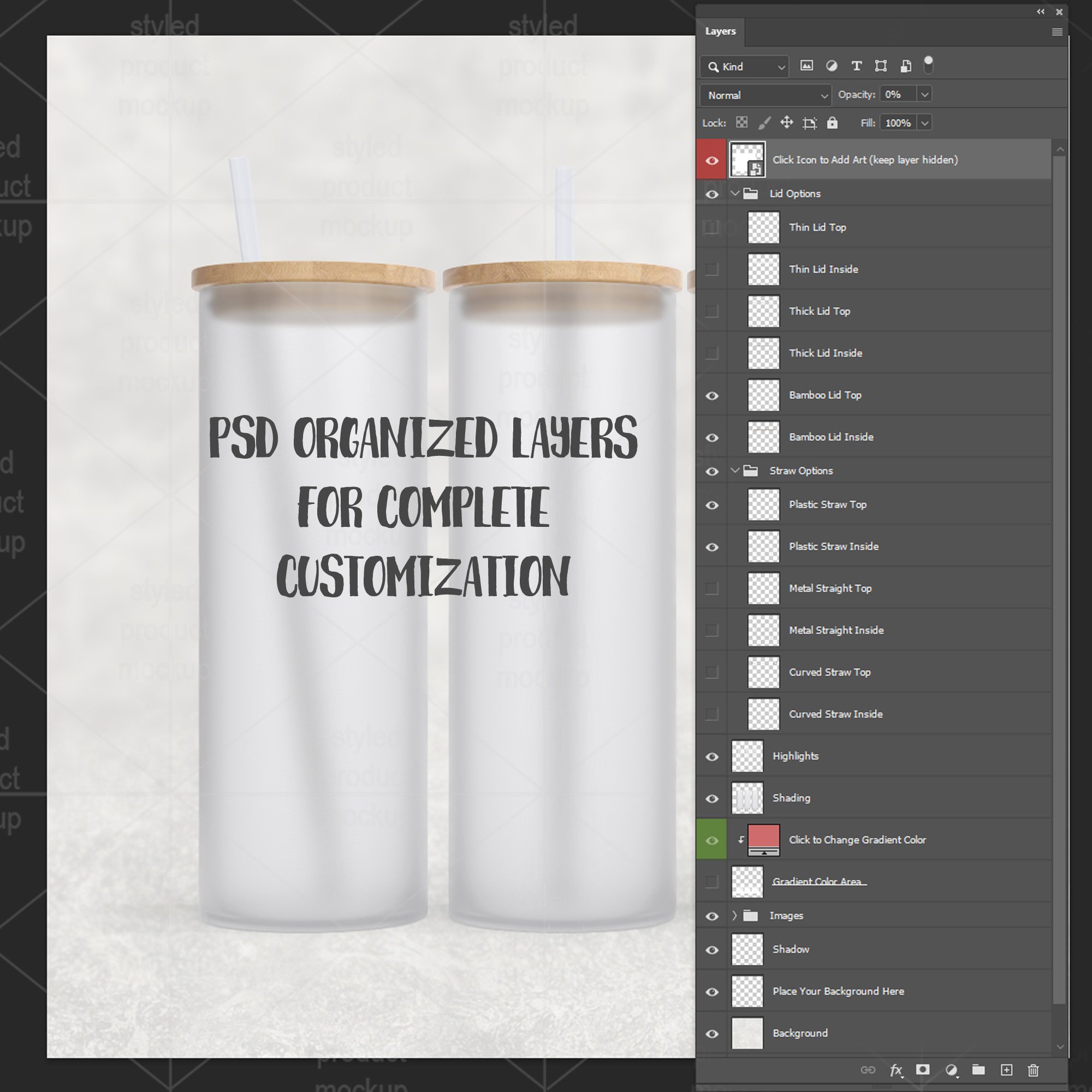Image resolution: width=1092 pixels, height=1092 pixels.
Task: Click the Thin Lid Top layer thumbnail
Action: [x=764, y=227]
